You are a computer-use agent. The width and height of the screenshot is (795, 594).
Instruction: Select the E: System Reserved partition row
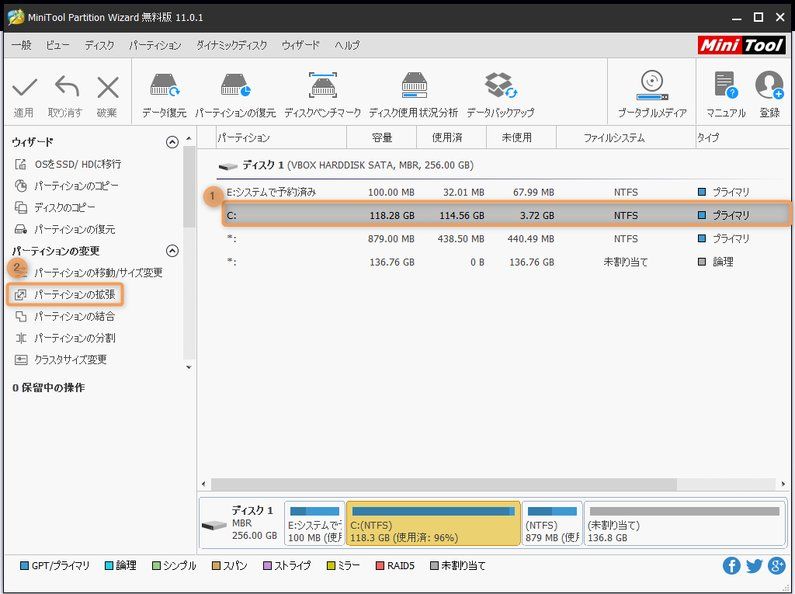pos(503,192)
